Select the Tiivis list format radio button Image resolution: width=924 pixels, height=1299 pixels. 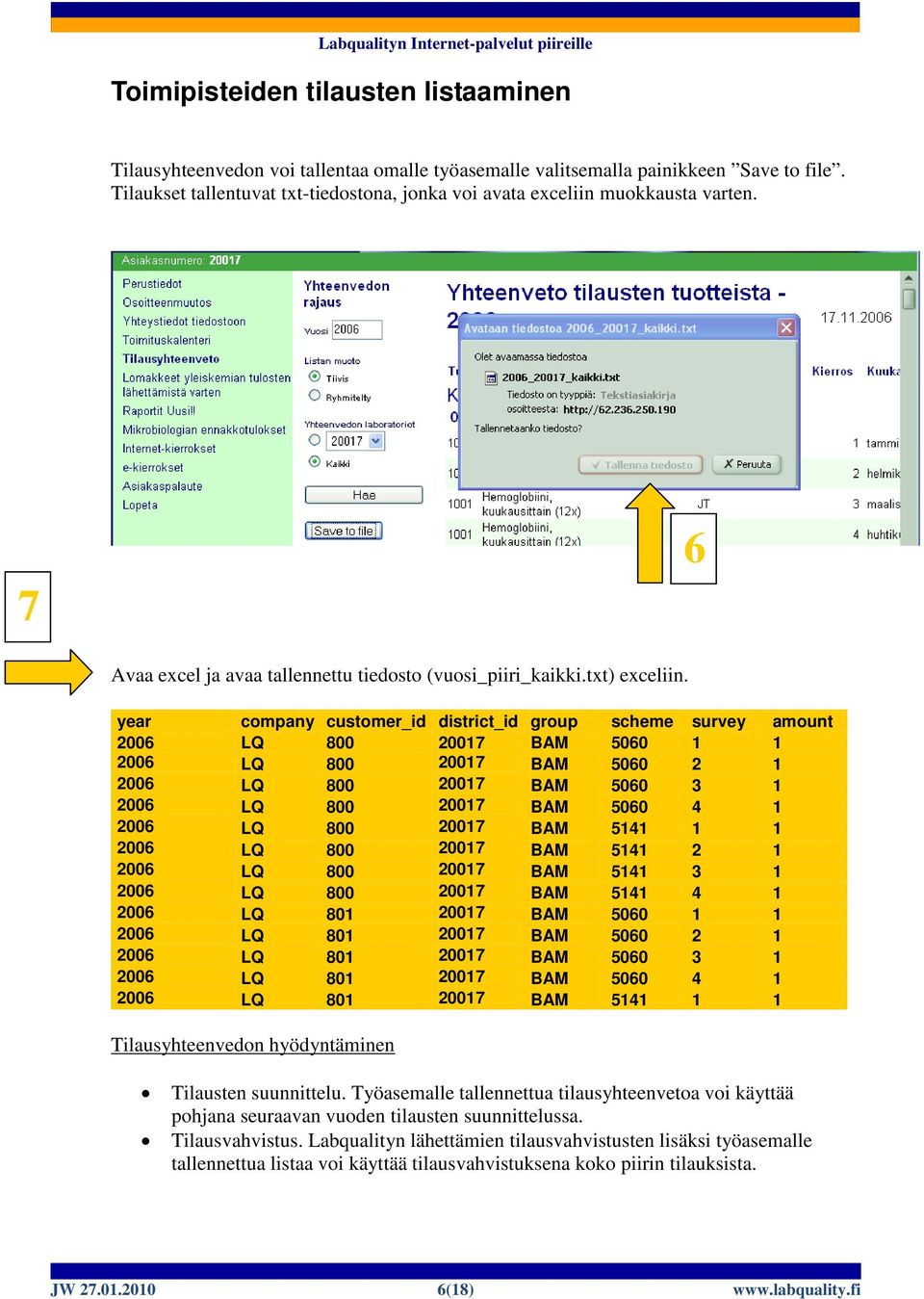point(314,377)
